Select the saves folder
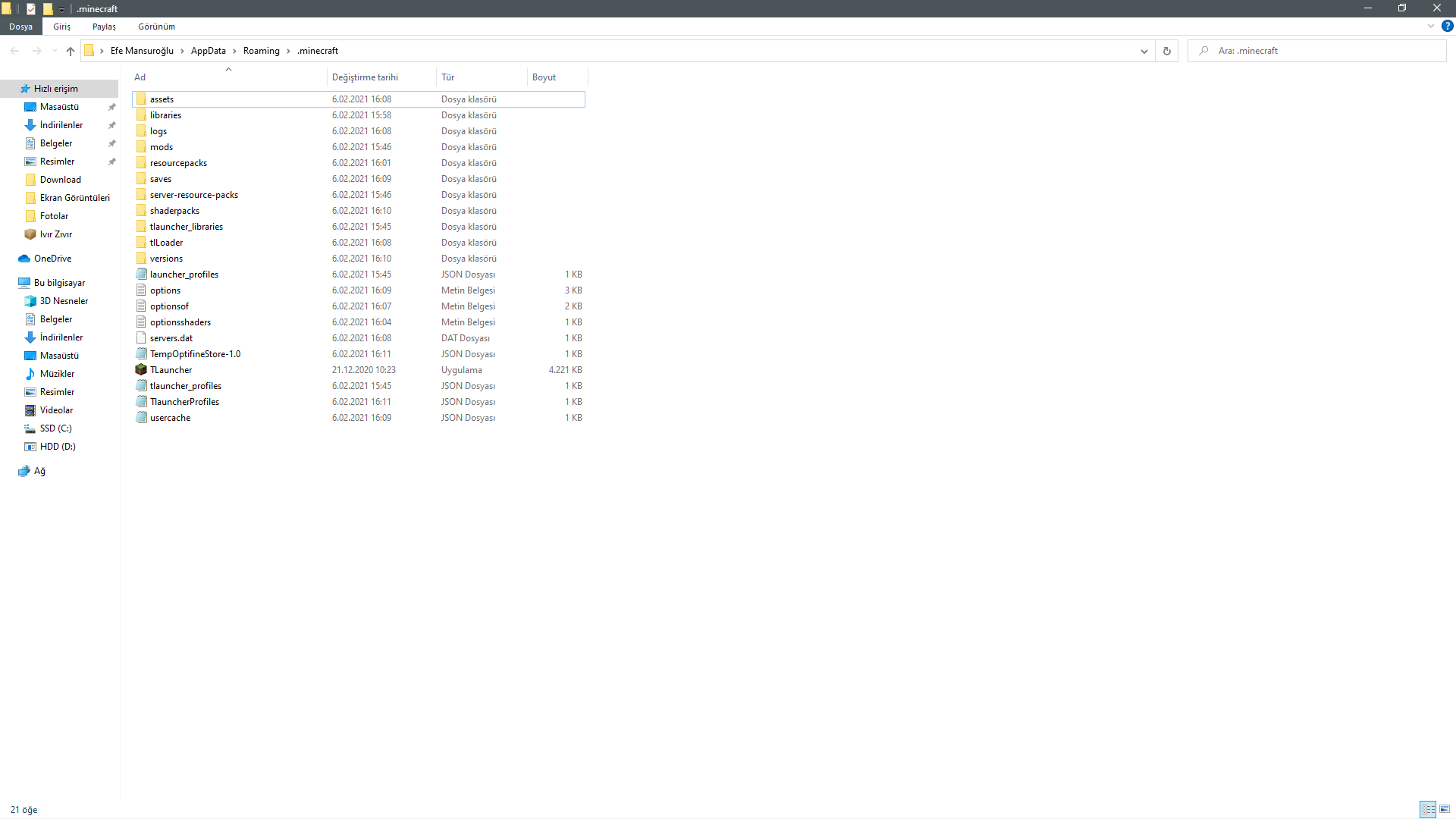 point(359,179)
